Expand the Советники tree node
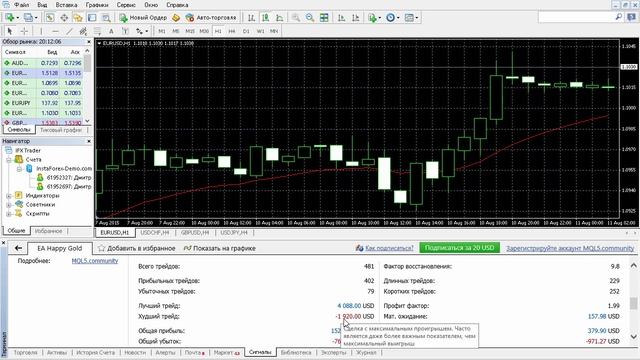The height and width of the screenshot is (360, 640). (x=9, y=204)
